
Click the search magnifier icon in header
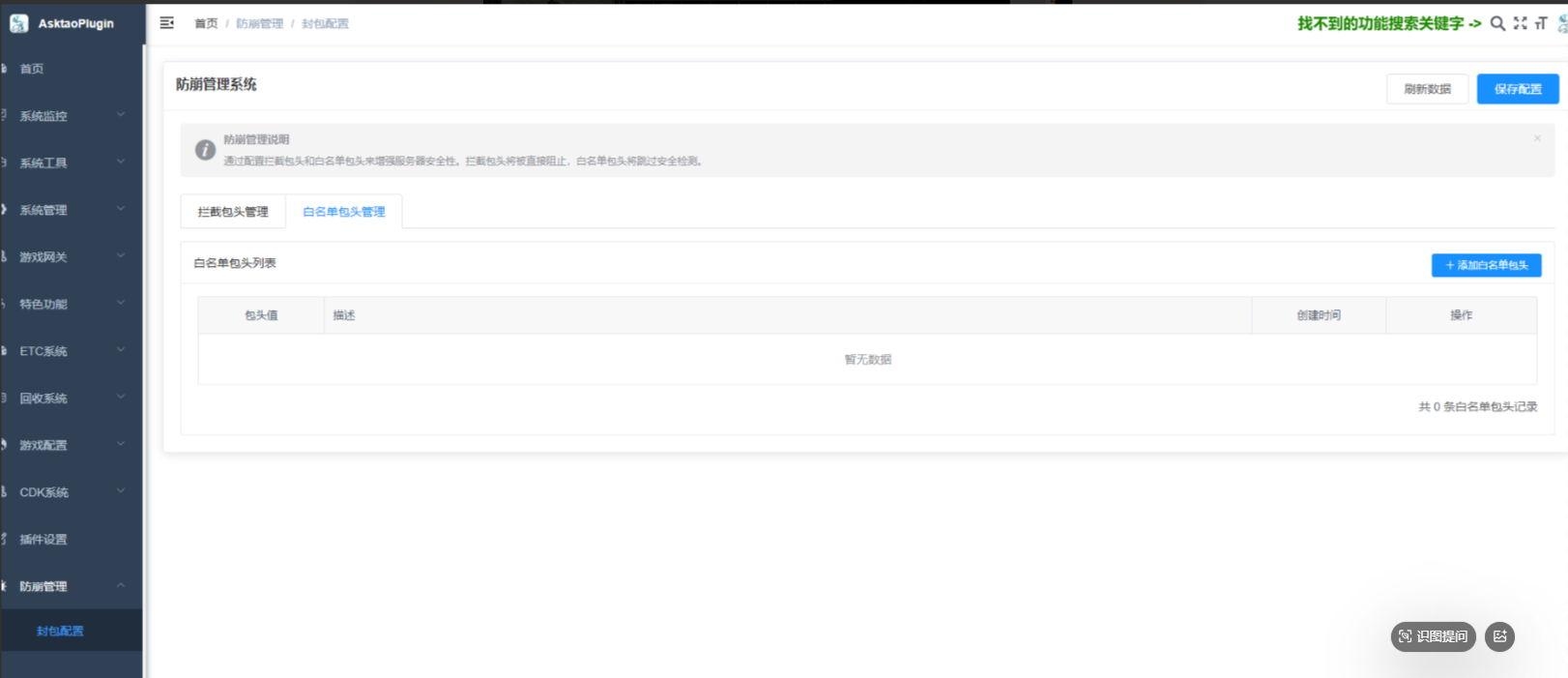1497,23
